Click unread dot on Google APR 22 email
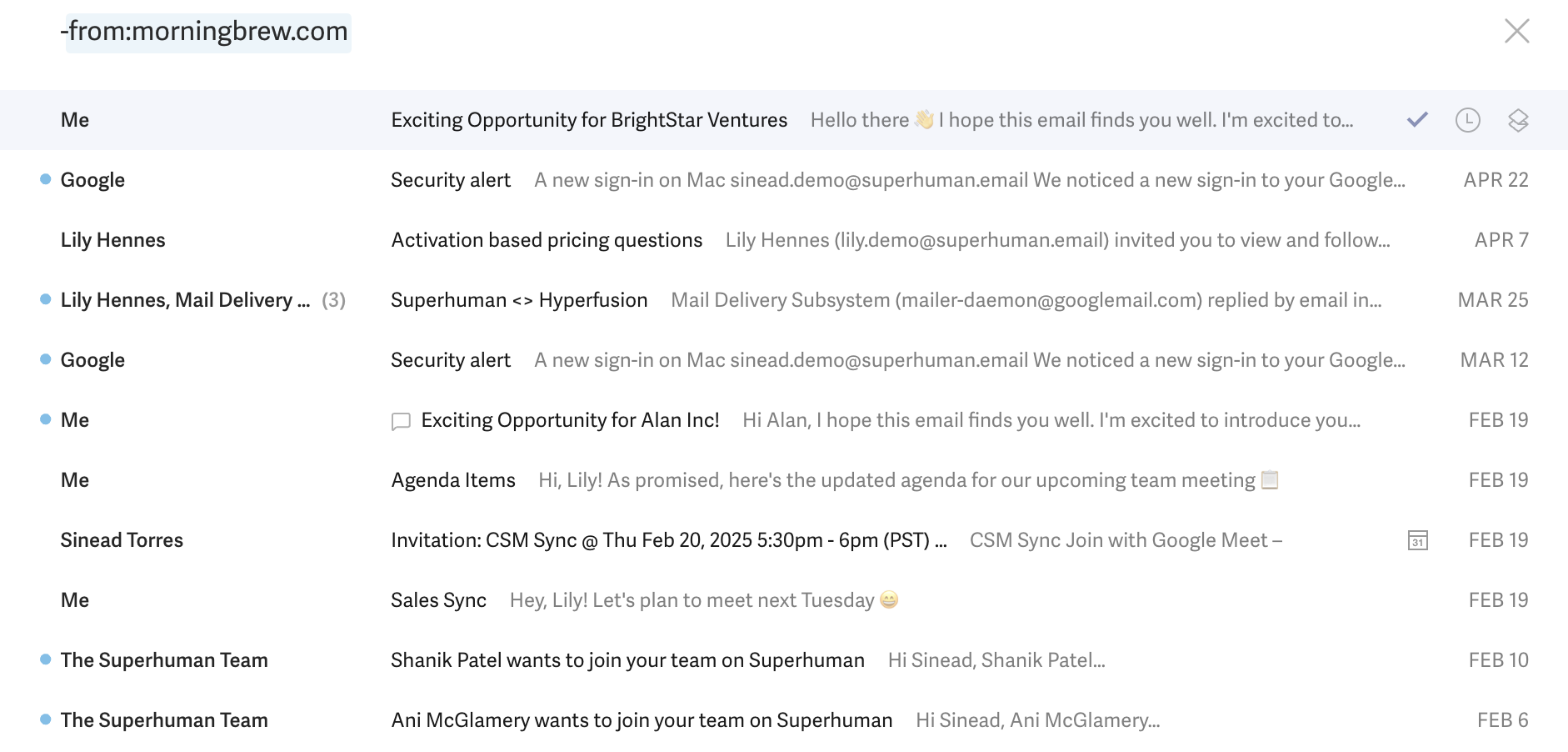 coord(46,179)
